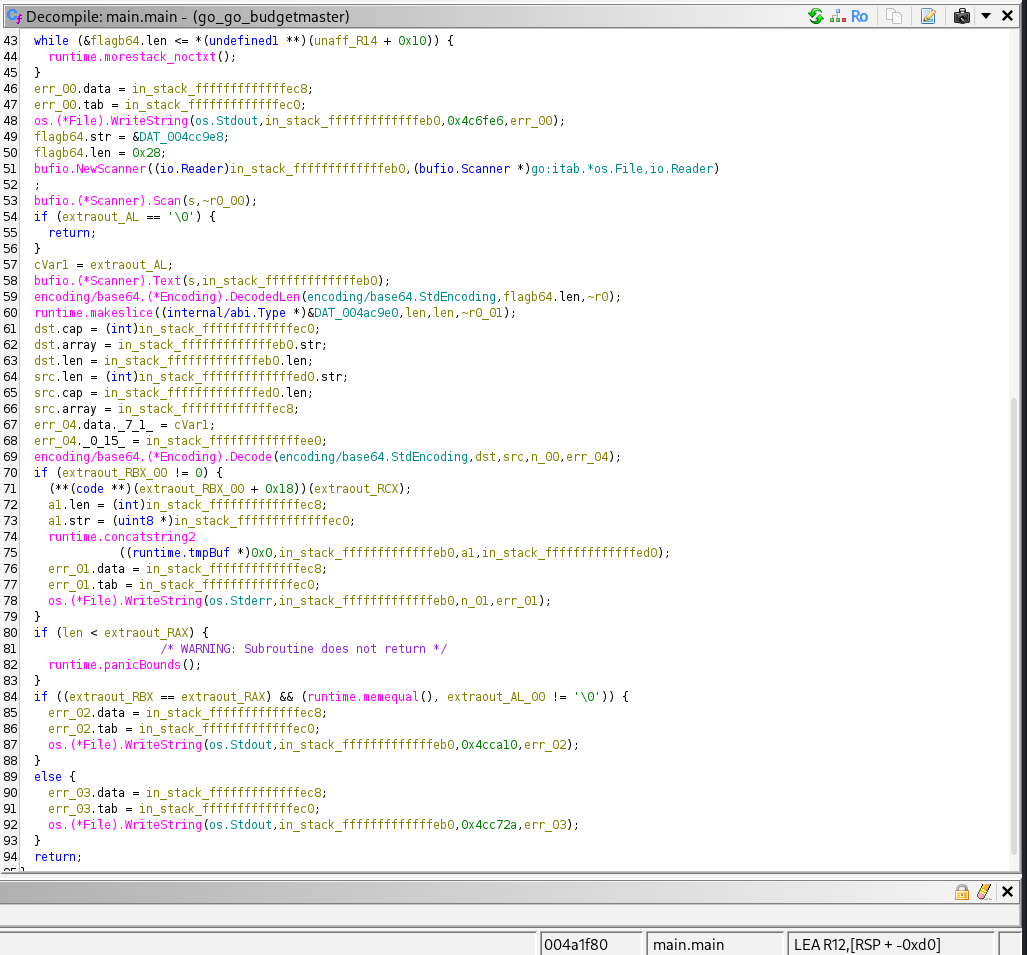The width and height of the screenshot is (1027, 955).
Task: Click the else keyword on line 89
Action: click(x=48, y=777)
